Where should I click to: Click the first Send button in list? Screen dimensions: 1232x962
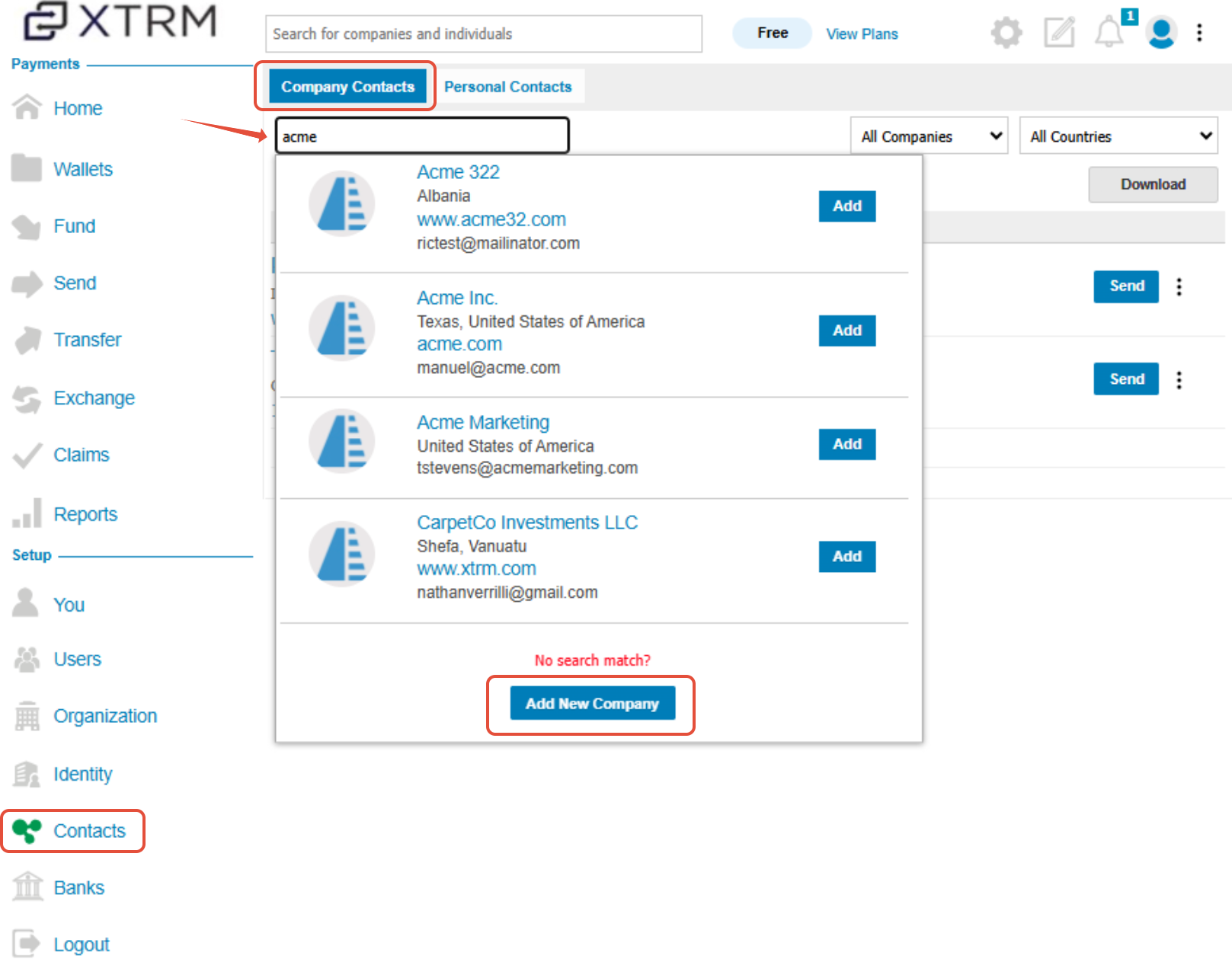pyautogui.click(x=1126, y=286)
